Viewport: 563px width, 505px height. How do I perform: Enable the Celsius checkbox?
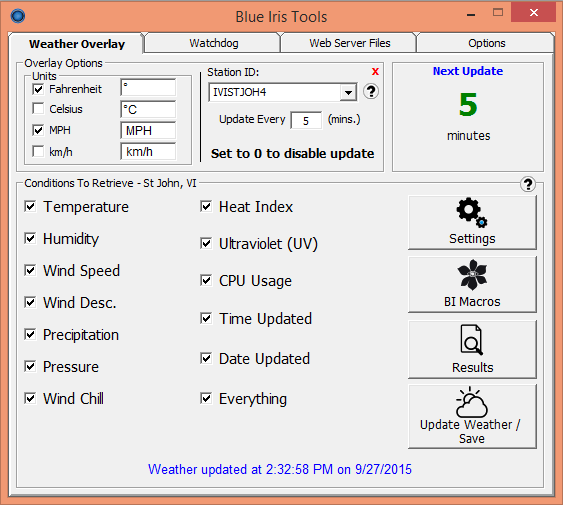coord(38,108)
